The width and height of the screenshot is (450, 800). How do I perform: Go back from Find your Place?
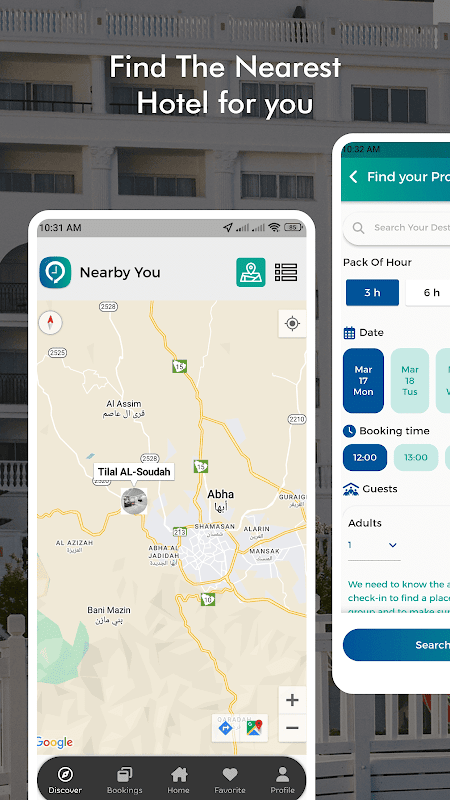(x=353, y=177)
